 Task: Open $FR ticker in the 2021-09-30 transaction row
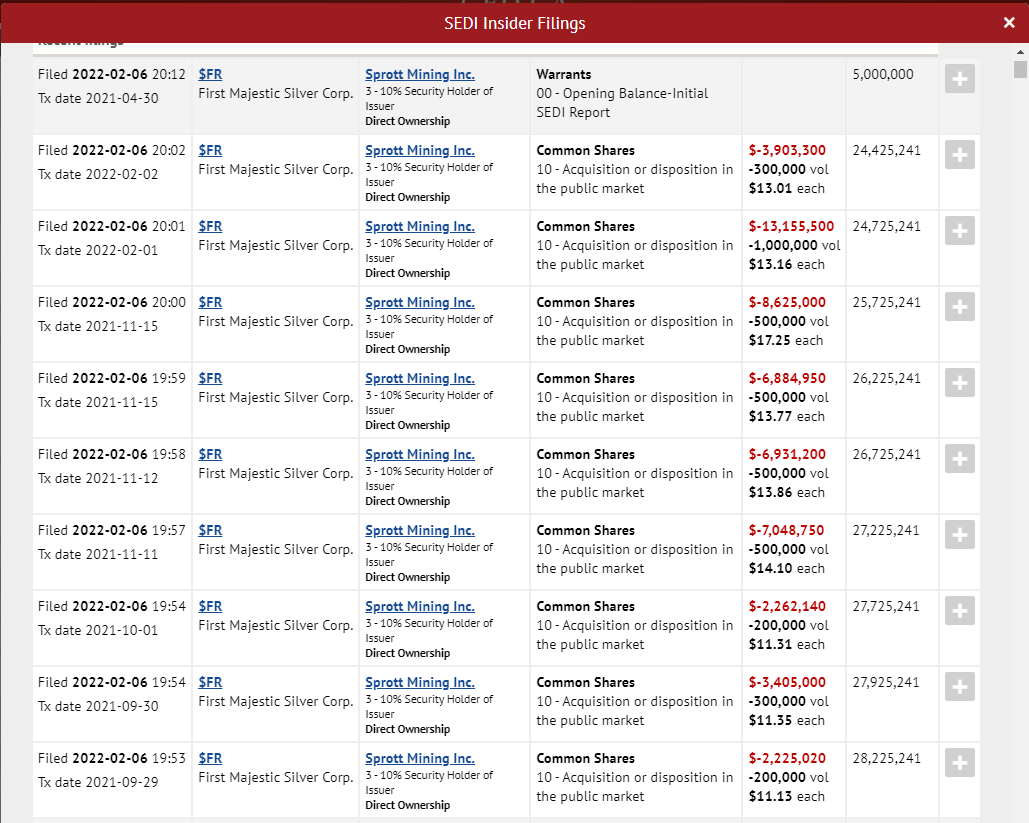(x=210, y=683)
